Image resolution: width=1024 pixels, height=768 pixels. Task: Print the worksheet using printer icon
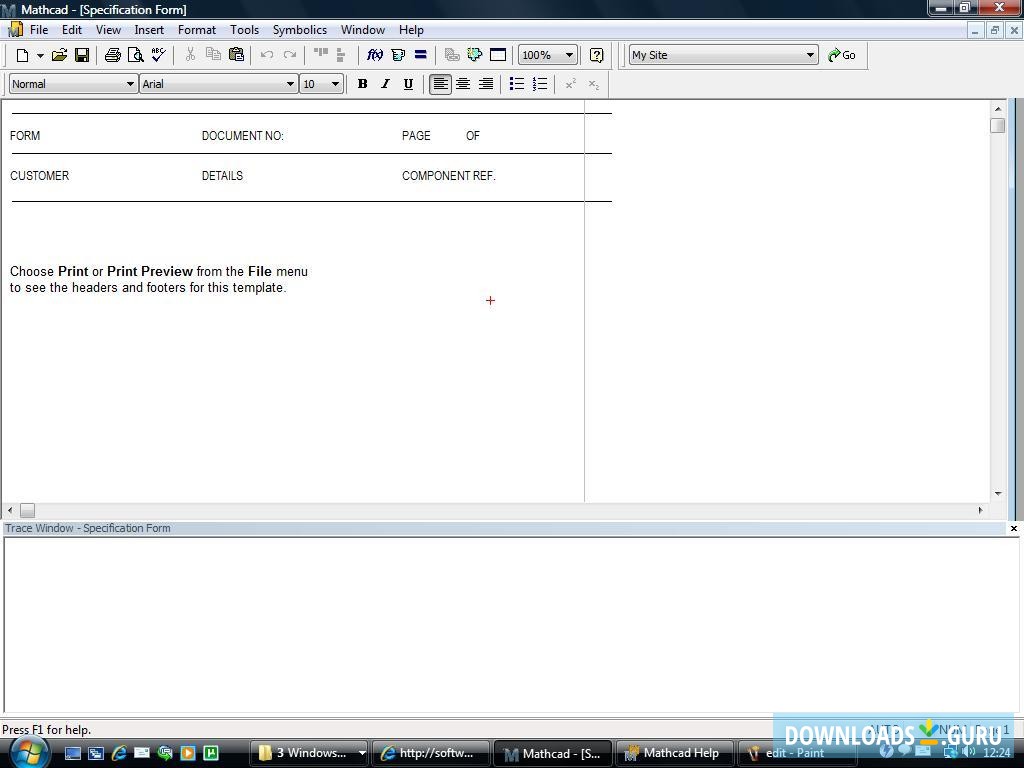point(113,56)
